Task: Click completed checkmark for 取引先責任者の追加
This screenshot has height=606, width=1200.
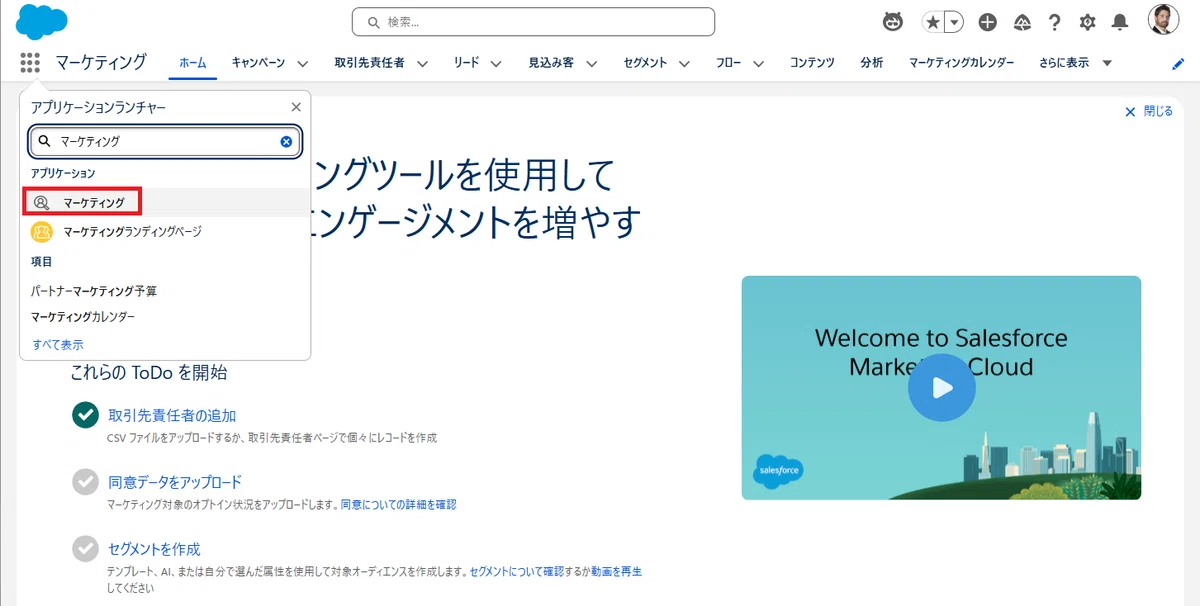Action: pos(85,415)
